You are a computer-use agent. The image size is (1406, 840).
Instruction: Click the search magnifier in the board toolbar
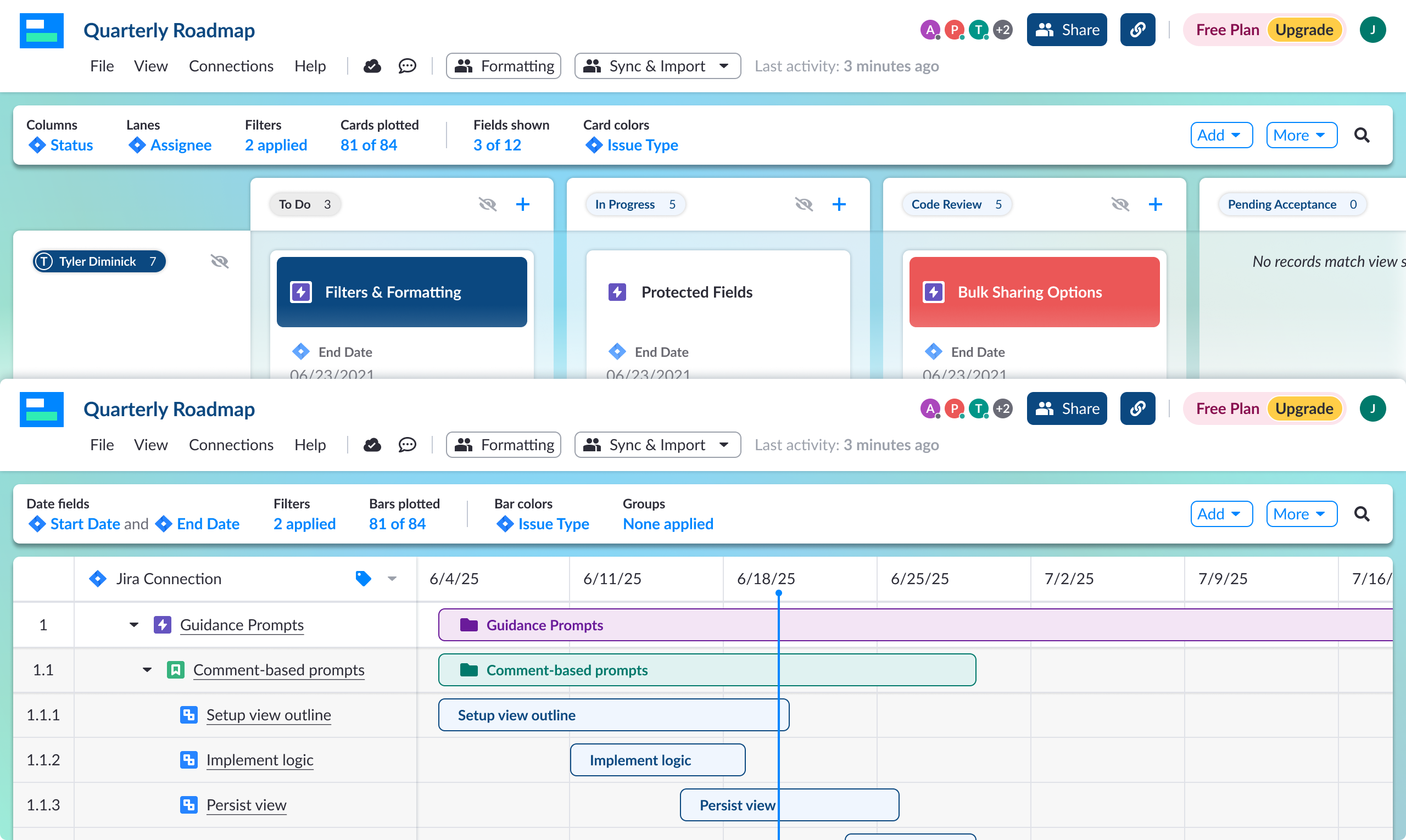point(1363,135)
